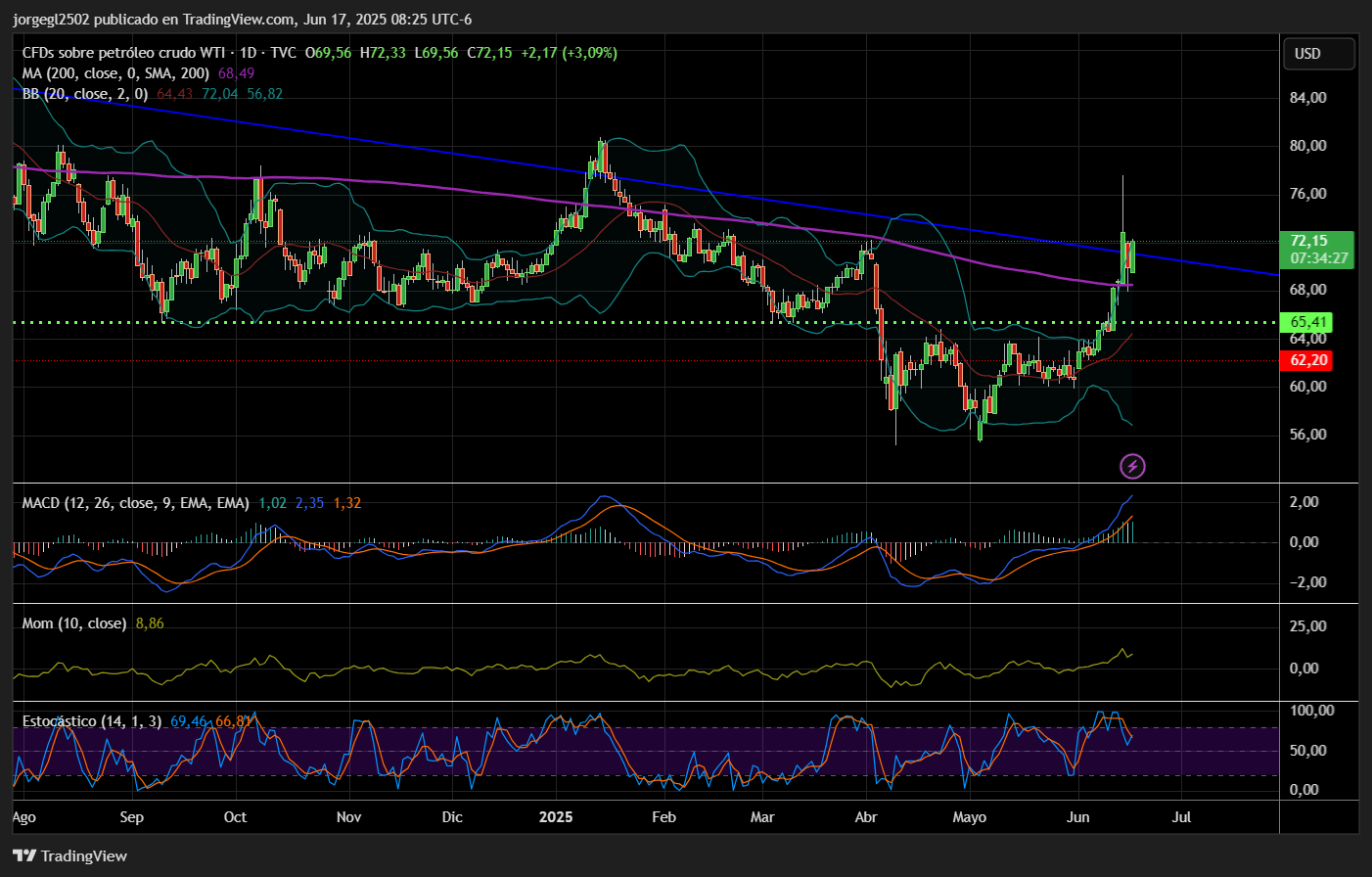Screen dimensions: 1372x877
Task: Click the Jul label on time axis
Action: (x=1181, y=817)
